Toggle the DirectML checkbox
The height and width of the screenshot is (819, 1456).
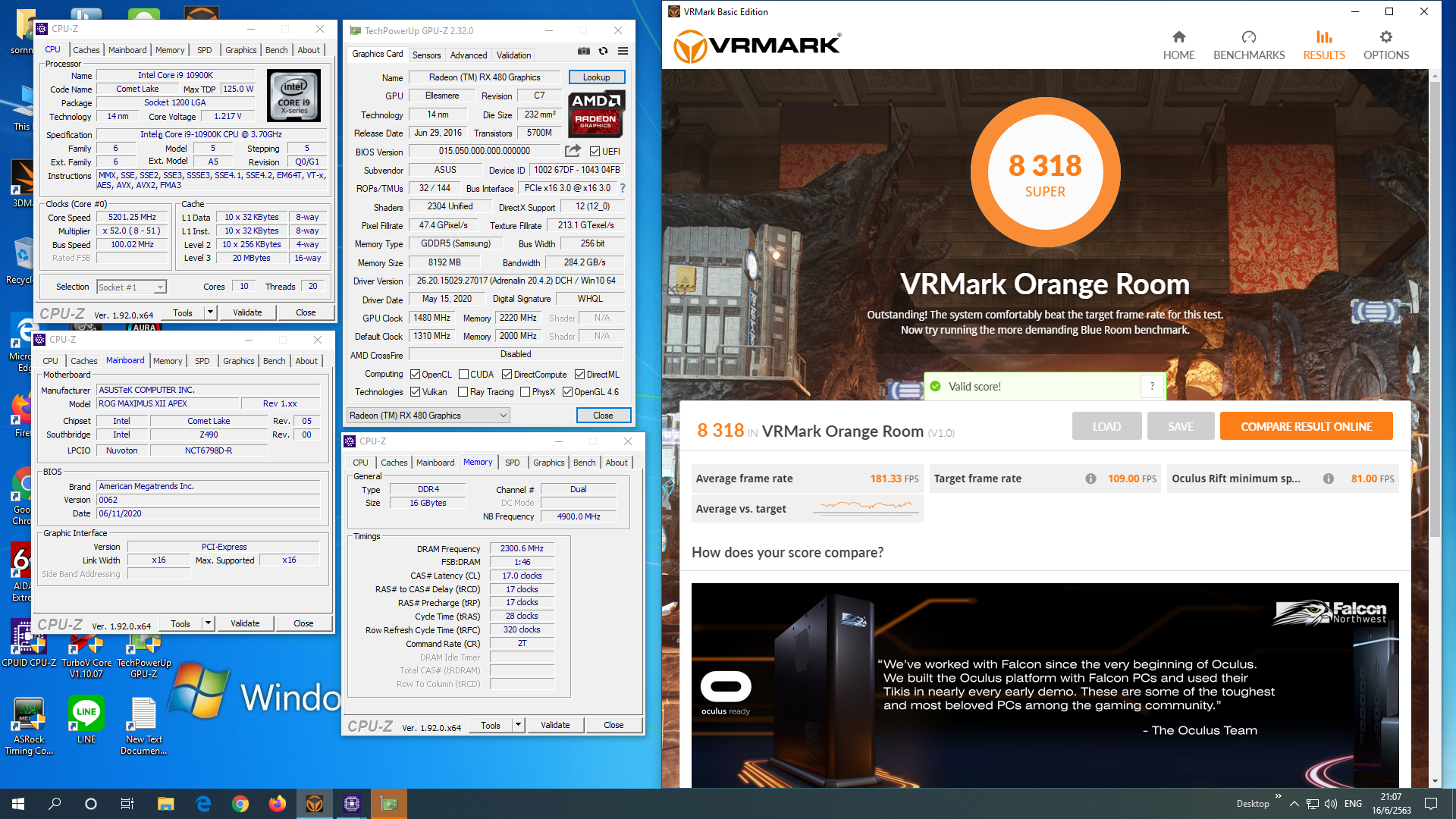pyautogui.click(x=579, y=375)
